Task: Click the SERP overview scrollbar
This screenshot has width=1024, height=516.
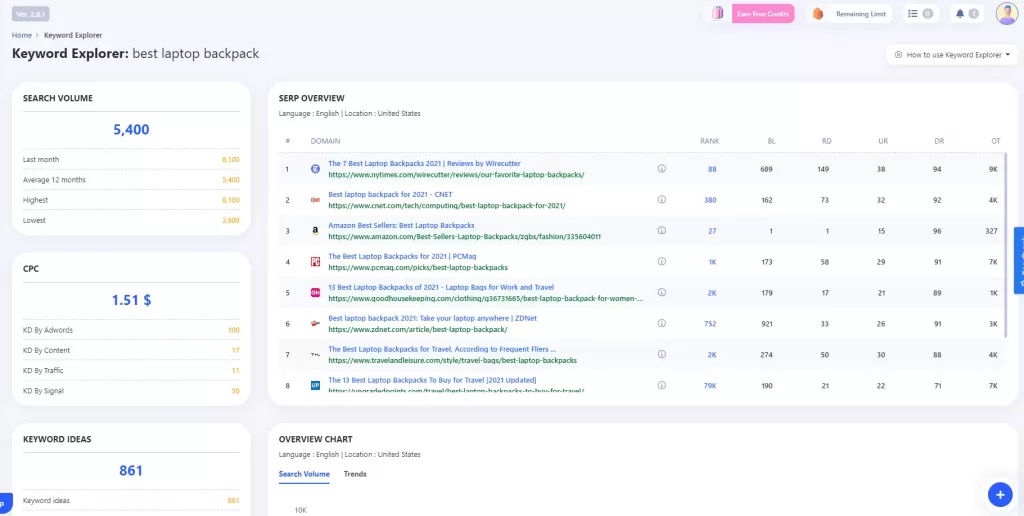Action: [x=1006, y=246]
